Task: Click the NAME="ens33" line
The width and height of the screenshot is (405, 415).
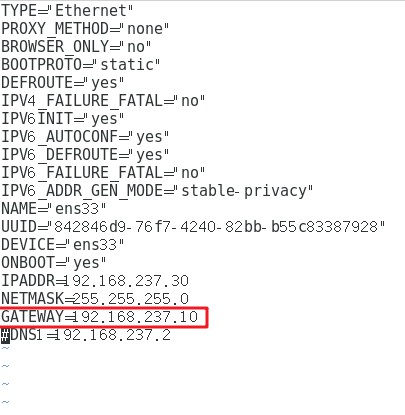Action: pyautogui.click(x=54, y=208)
